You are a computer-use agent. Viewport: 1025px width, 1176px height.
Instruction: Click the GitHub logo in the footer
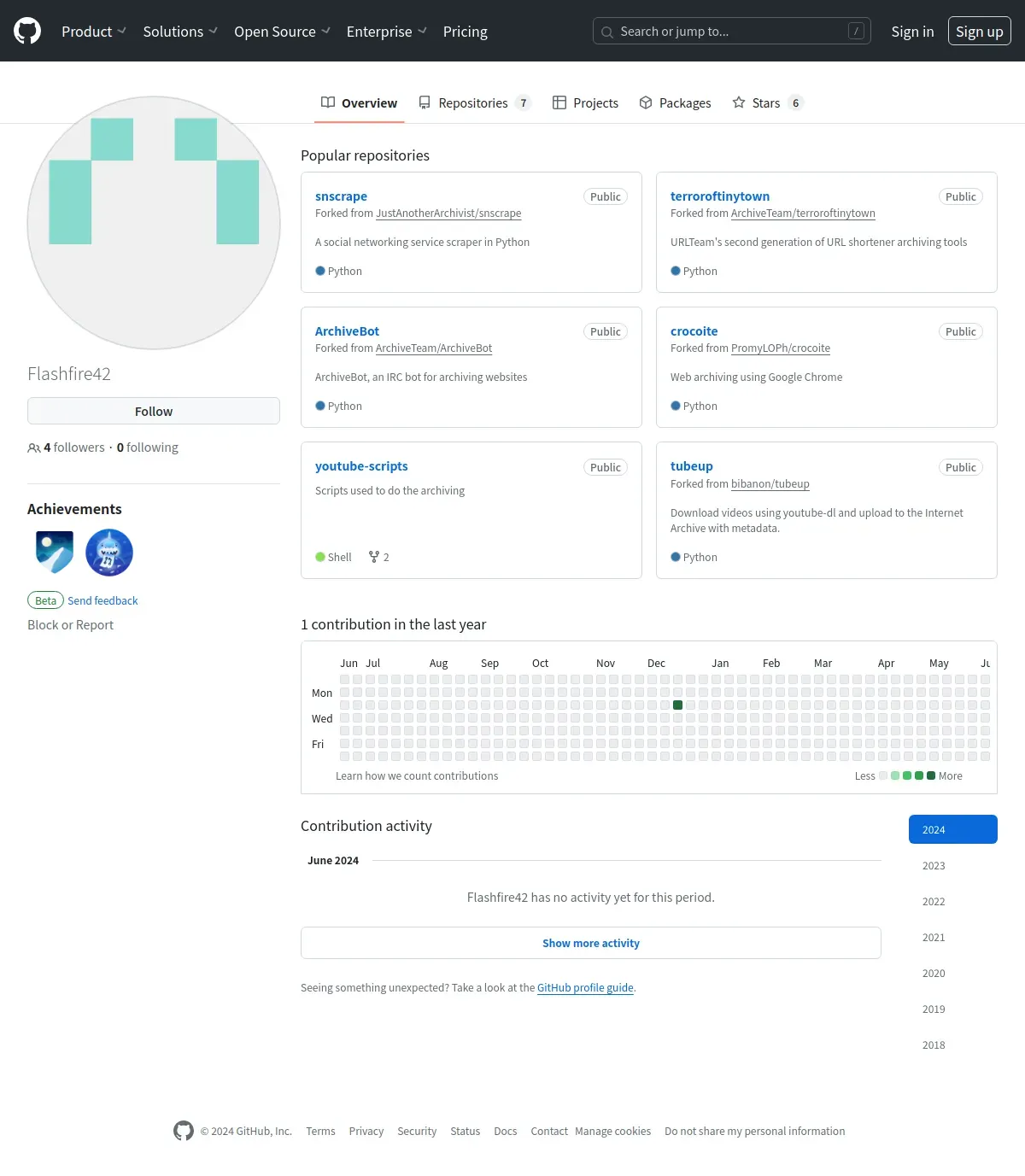184,1131
